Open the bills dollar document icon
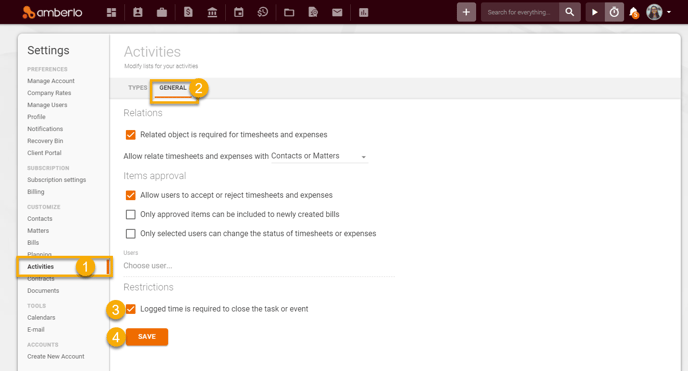 (188, 12)
